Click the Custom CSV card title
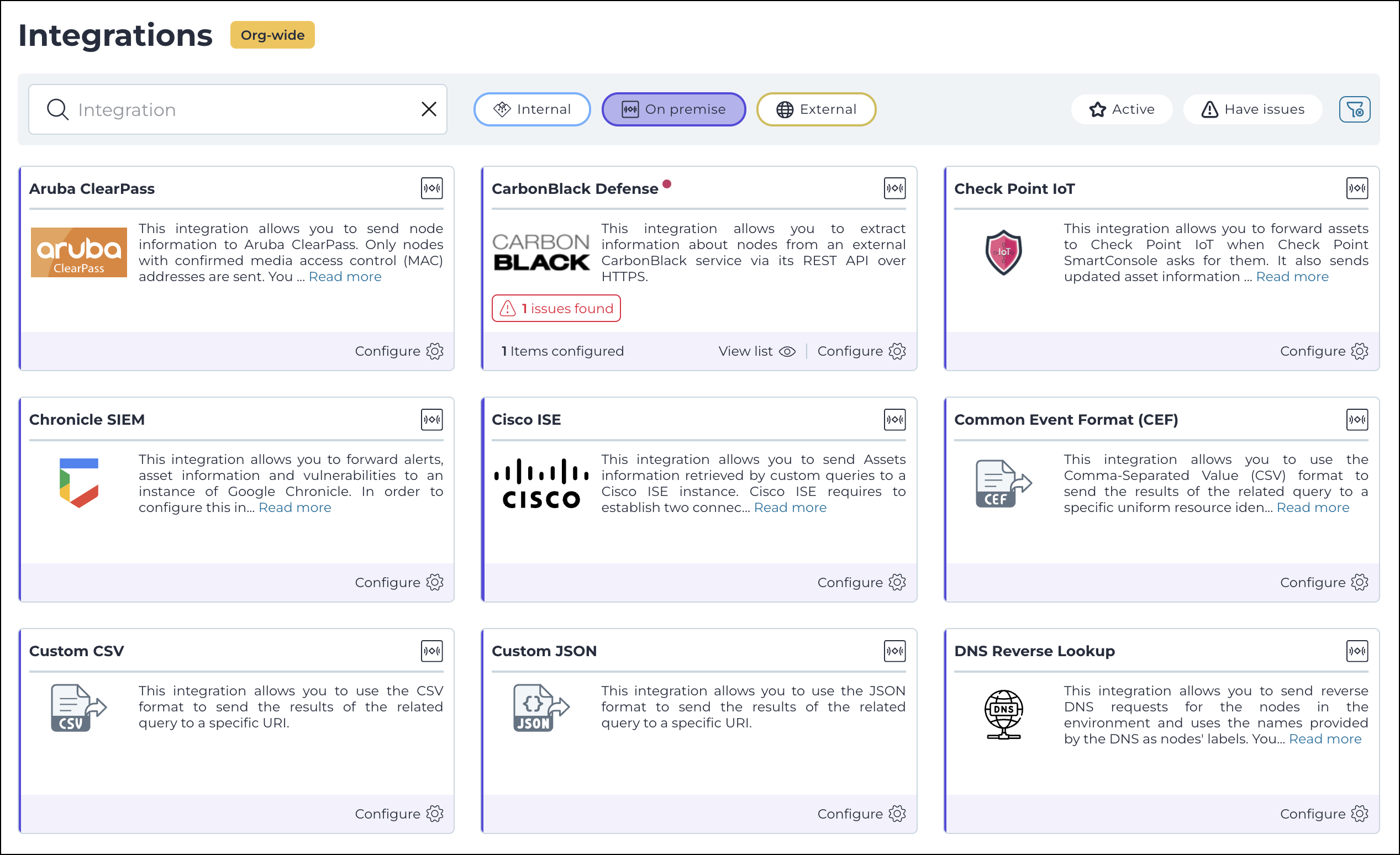Image resolution: width=1400 pixels, height=855 pixels. coord(76,651)
